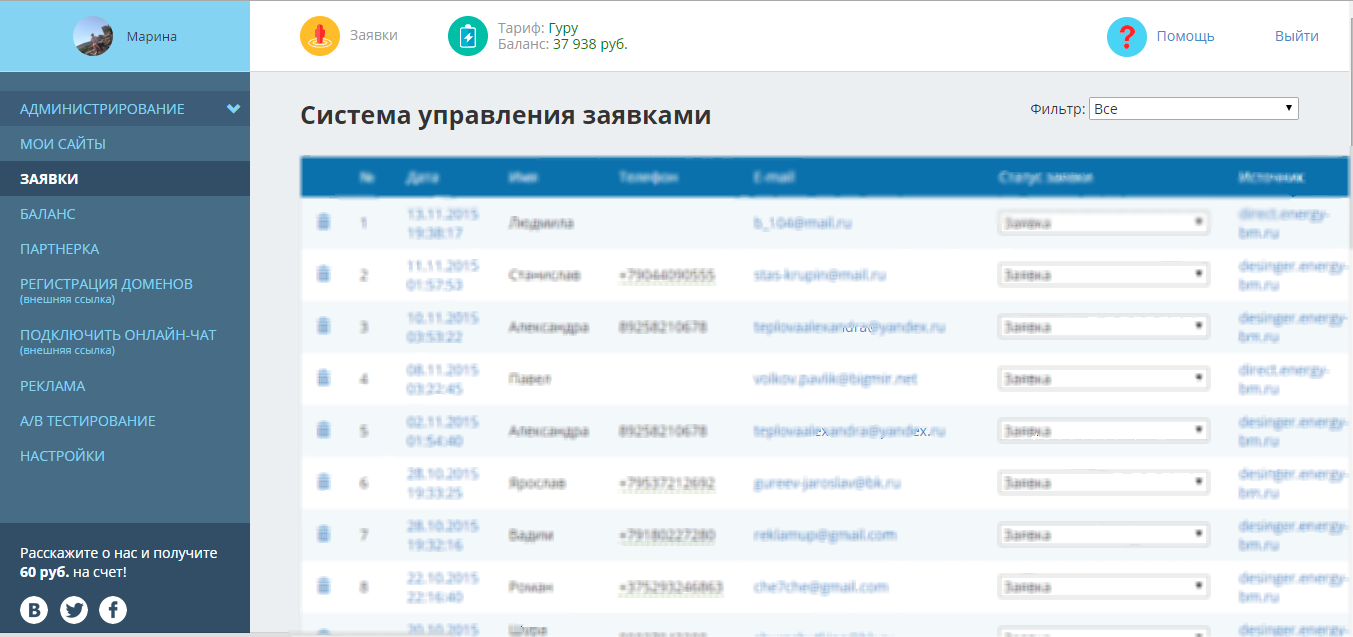Click the Заявки orange icon in header
The height and width of the screenshot is (637, 1353).
(x=320, y=36)
